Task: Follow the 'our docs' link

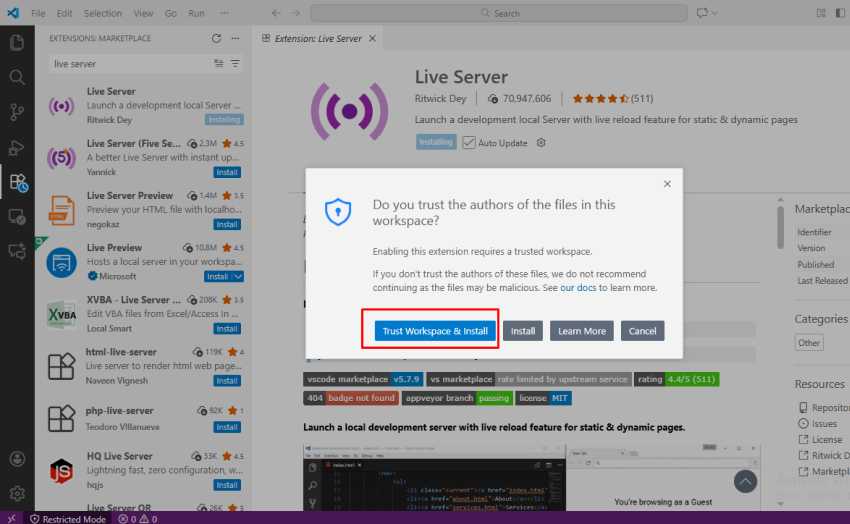Action: pyautogui.click(x=578, y=288)
